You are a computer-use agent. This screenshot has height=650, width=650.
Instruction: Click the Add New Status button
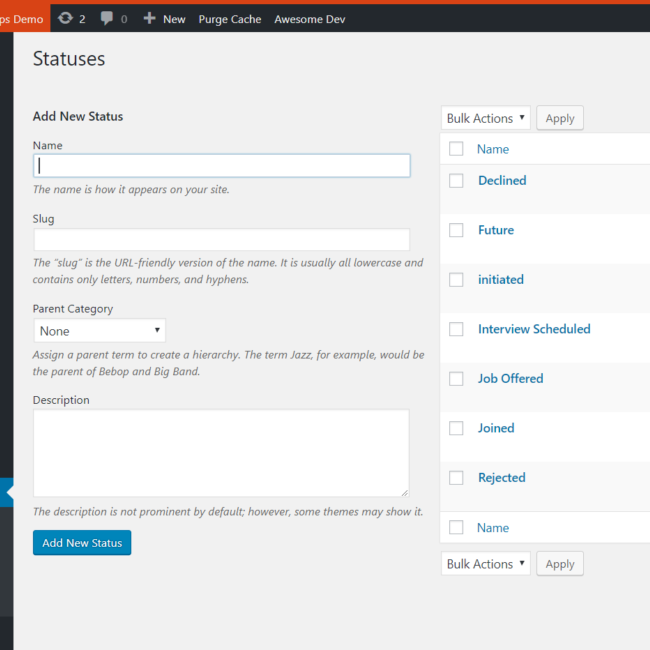click(82, 543)
